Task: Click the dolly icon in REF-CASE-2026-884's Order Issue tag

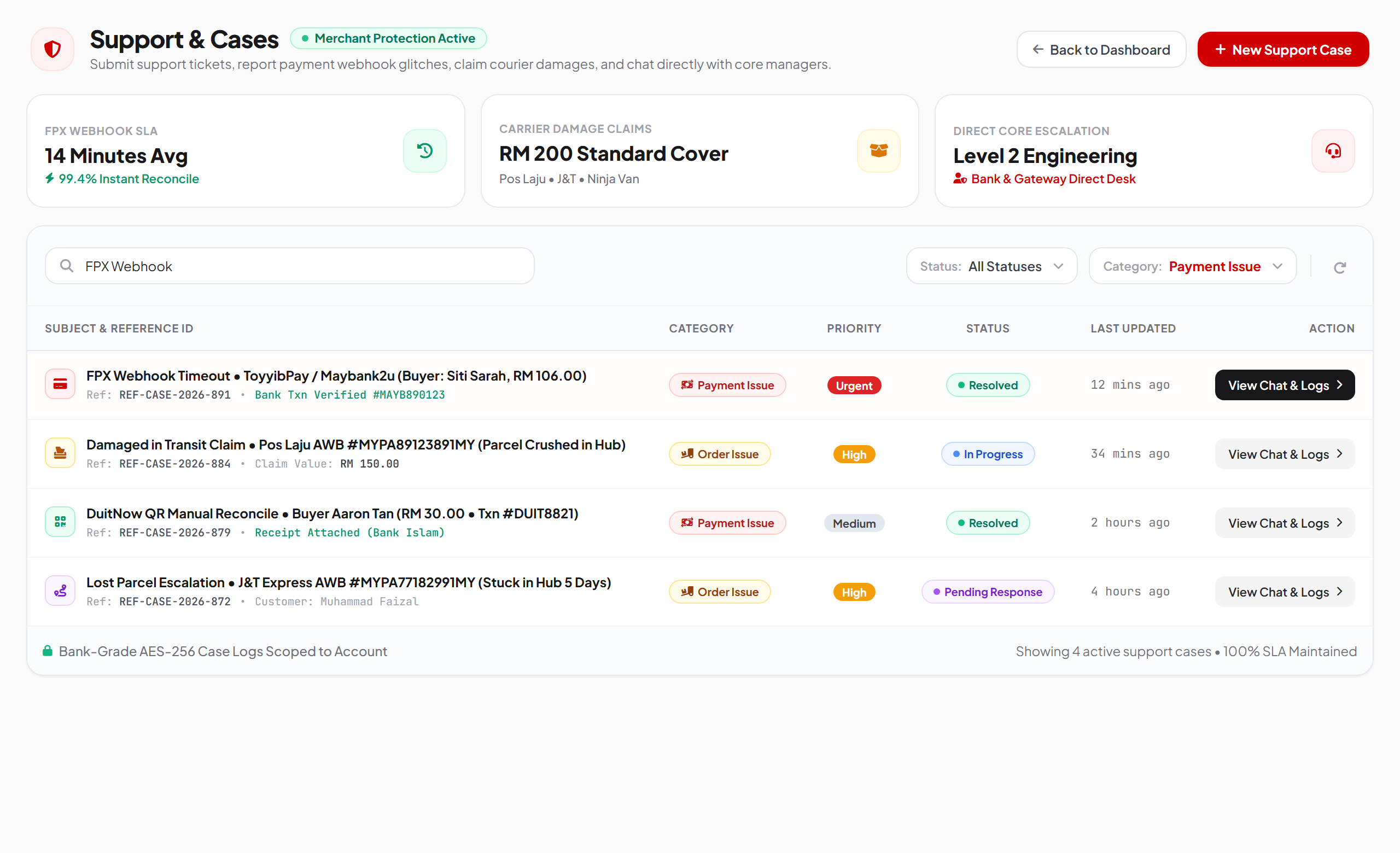Action: coord(687,454)
